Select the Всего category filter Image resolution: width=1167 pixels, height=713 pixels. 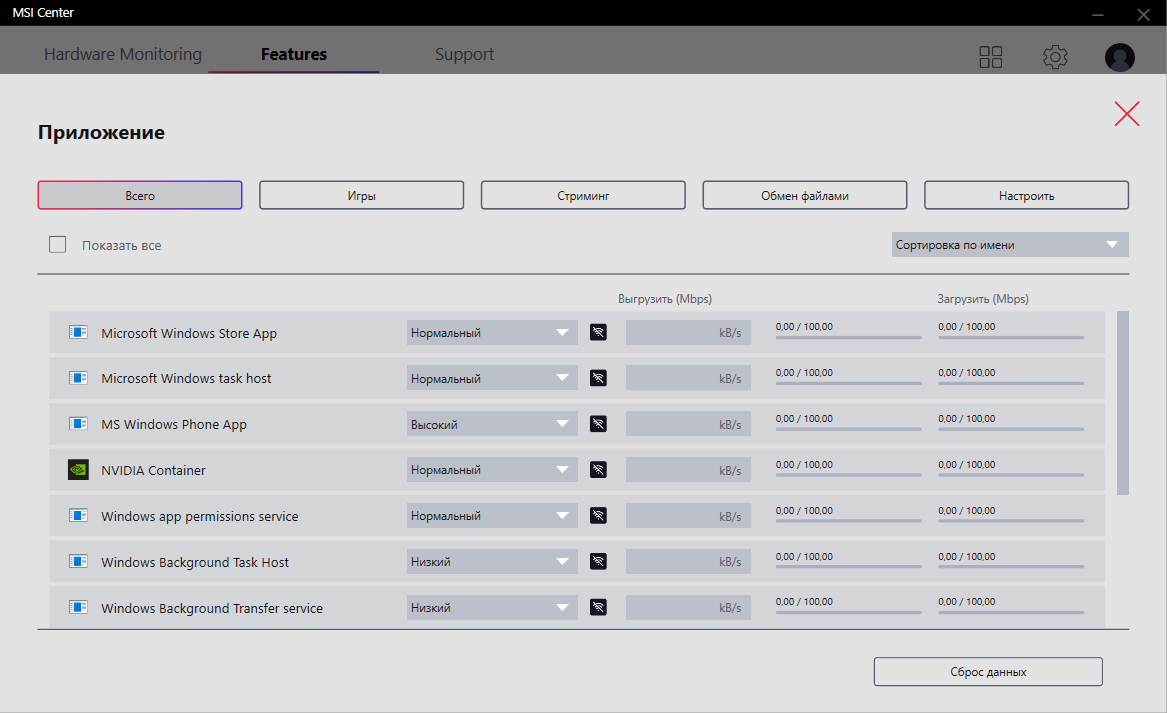click(x=140, y=195)
